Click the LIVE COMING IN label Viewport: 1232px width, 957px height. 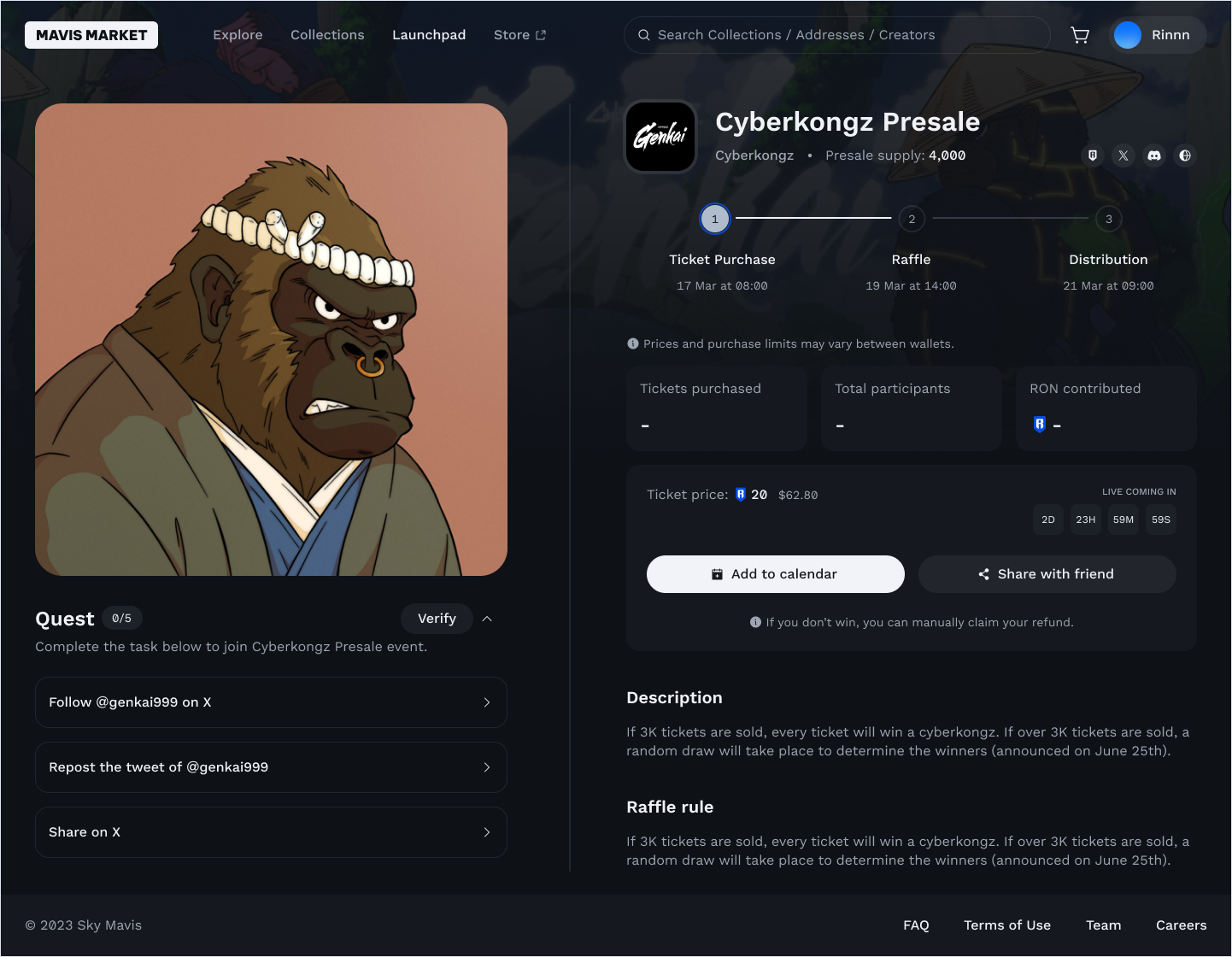[x=1139, y=491]
